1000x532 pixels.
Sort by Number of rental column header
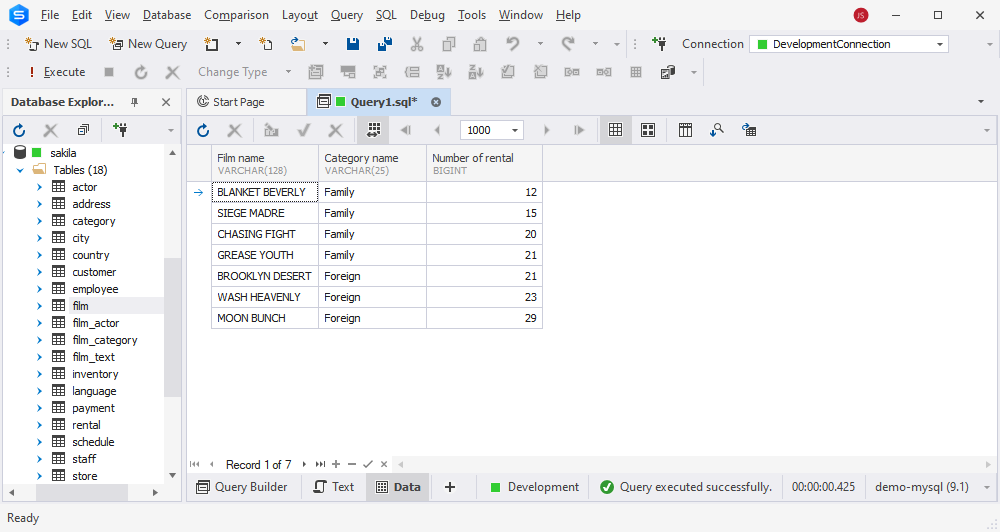point(485,163)
